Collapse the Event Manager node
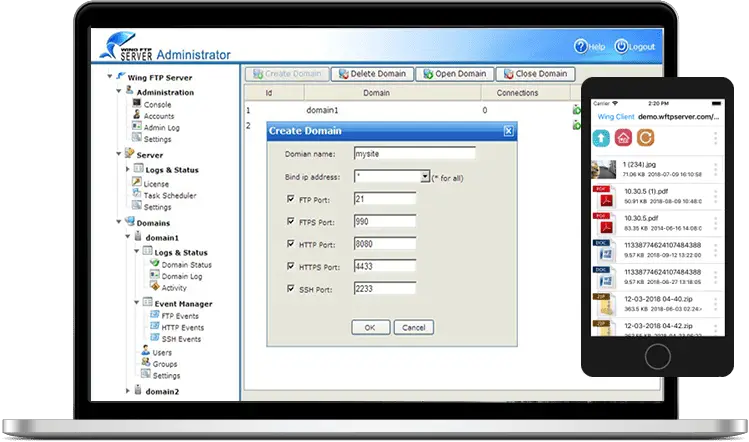The height and width of the screenshot is (442, 749). pos(137,302)
